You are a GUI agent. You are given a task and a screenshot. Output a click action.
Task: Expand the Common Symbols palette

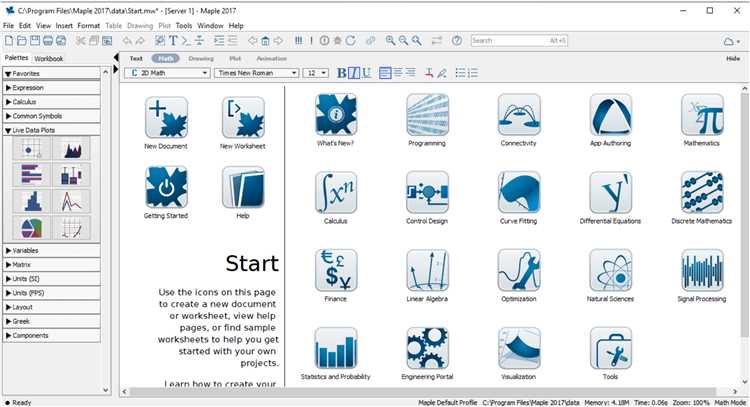[x=51, y=116]
